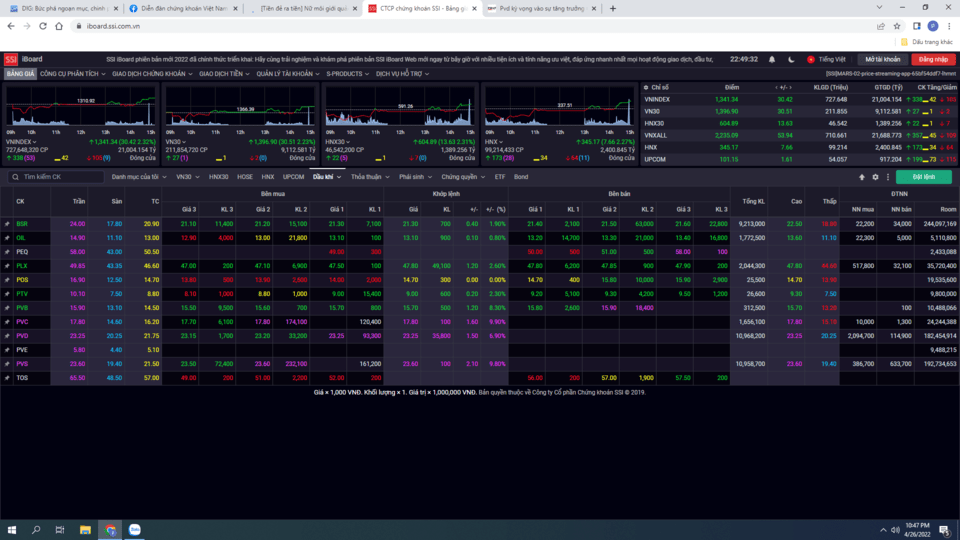Toggle the +/- change column switcher
This screenshot has width=960, height=540.
tap(784, 87)
